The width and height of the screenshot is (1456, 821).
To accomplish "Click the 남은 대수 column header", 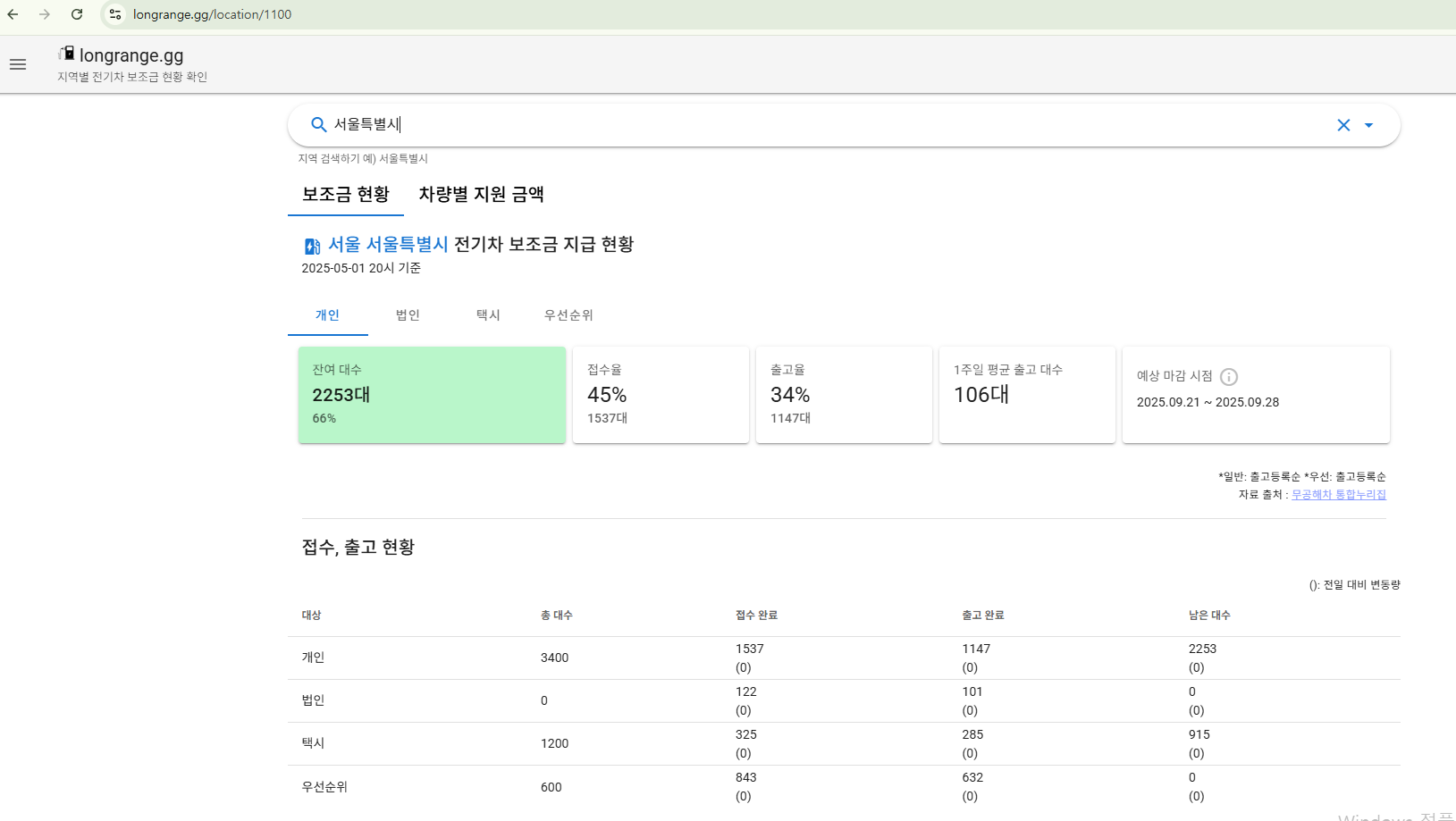I will pyautogui.click(x=1209, y=615).
